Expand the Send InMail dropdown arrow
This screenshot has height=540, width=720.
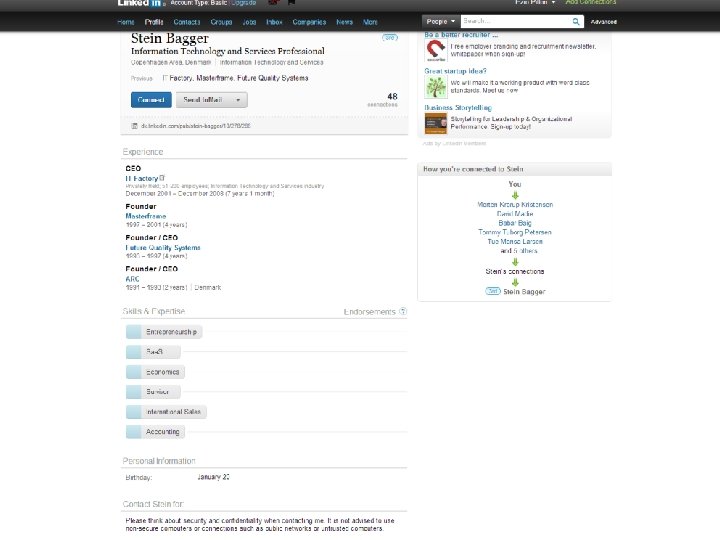tap(238, 100)
